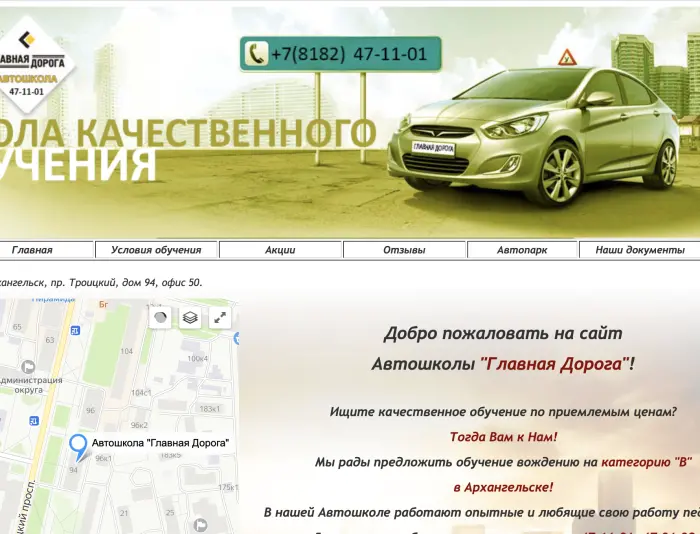The width and height of the screenshot is (700, 534).
Task: Click house number 21 on the map
Action: tap(124, 513)
